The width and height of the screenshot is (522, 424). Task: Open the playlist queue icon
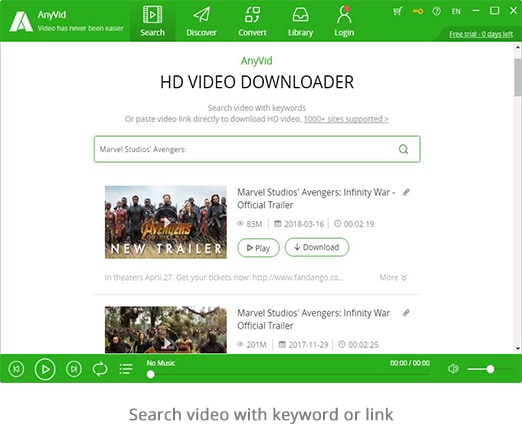tap(126, 369)
